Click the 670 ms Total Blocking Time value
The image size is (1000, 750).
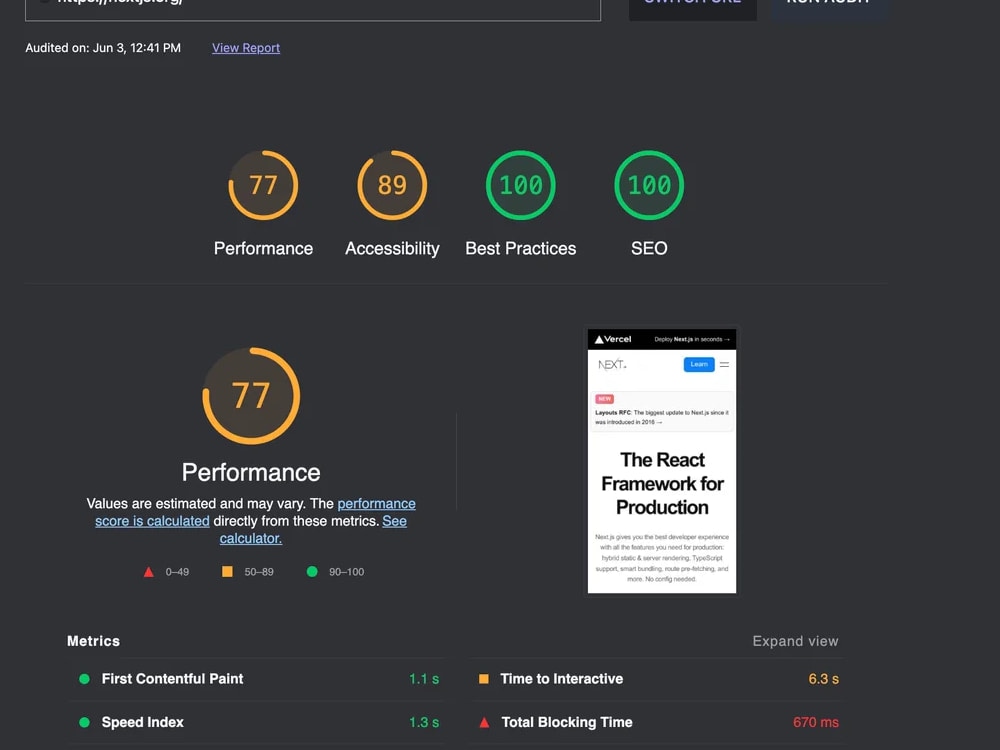click(x=816, y=723)
